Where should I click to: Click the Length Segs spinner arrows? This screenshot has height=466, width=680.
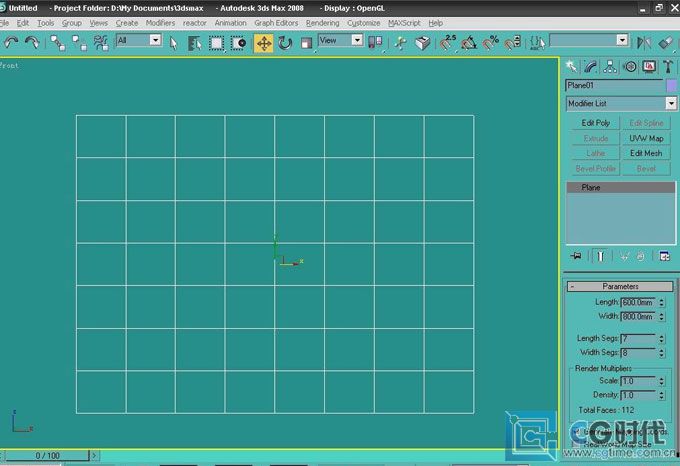point(661,339)
